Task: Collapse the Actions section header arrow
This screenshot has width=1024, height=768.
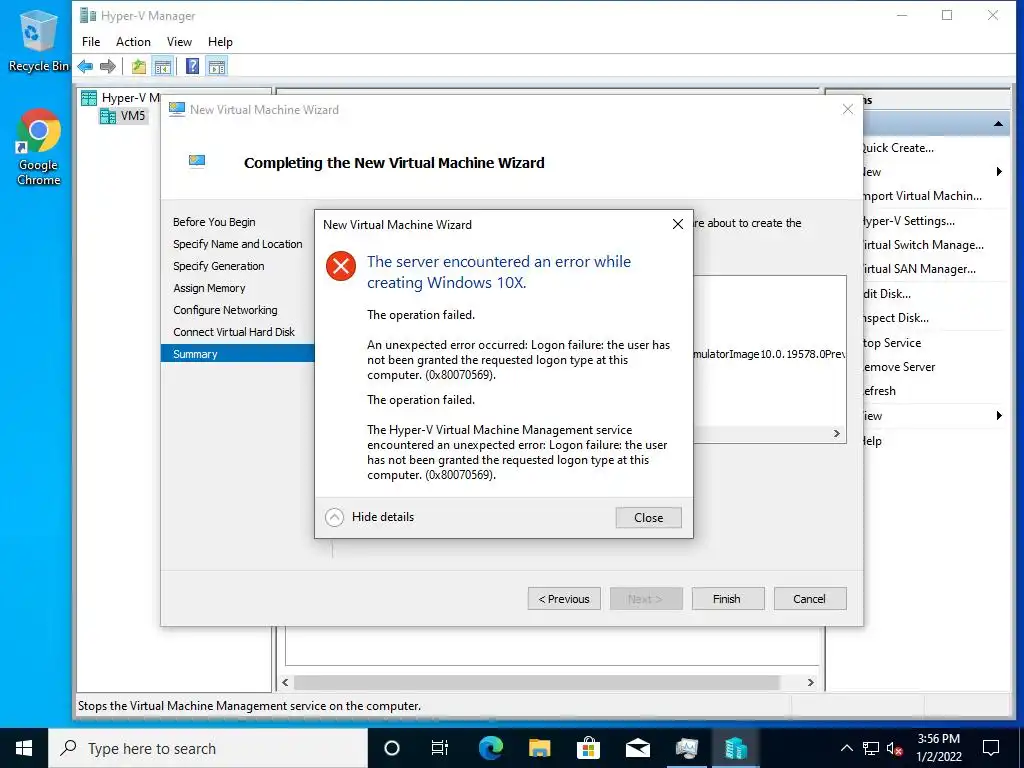Action: (999, 124)
